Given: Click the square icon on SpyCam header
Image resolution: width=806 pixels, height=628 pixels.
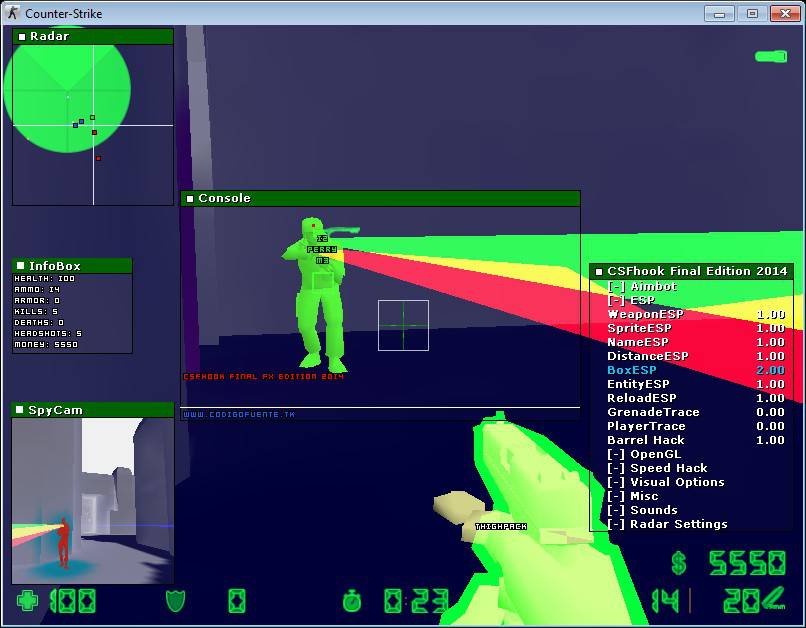Looking at the screenshot, I should tap(19, 410).
